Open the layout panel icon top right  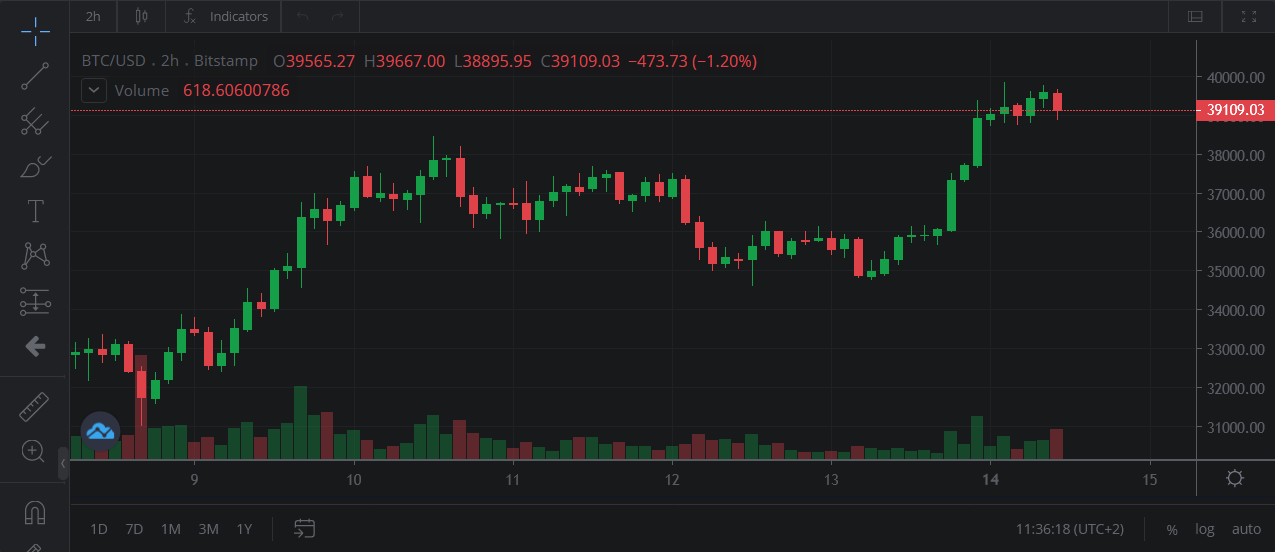click(x=1195, y=16)
